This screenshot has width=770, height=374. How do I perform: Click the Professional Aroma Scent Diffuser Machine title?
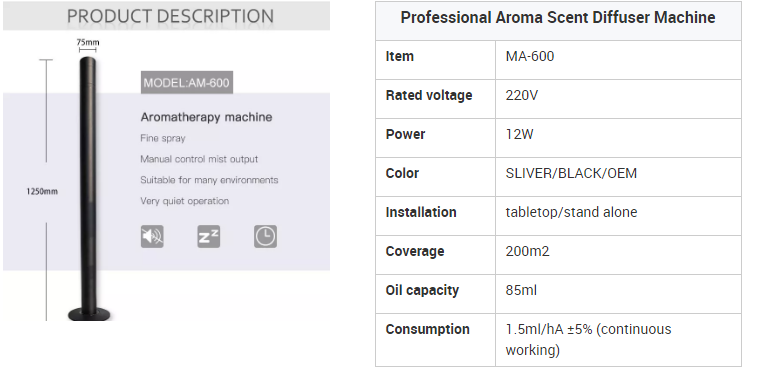558,18
